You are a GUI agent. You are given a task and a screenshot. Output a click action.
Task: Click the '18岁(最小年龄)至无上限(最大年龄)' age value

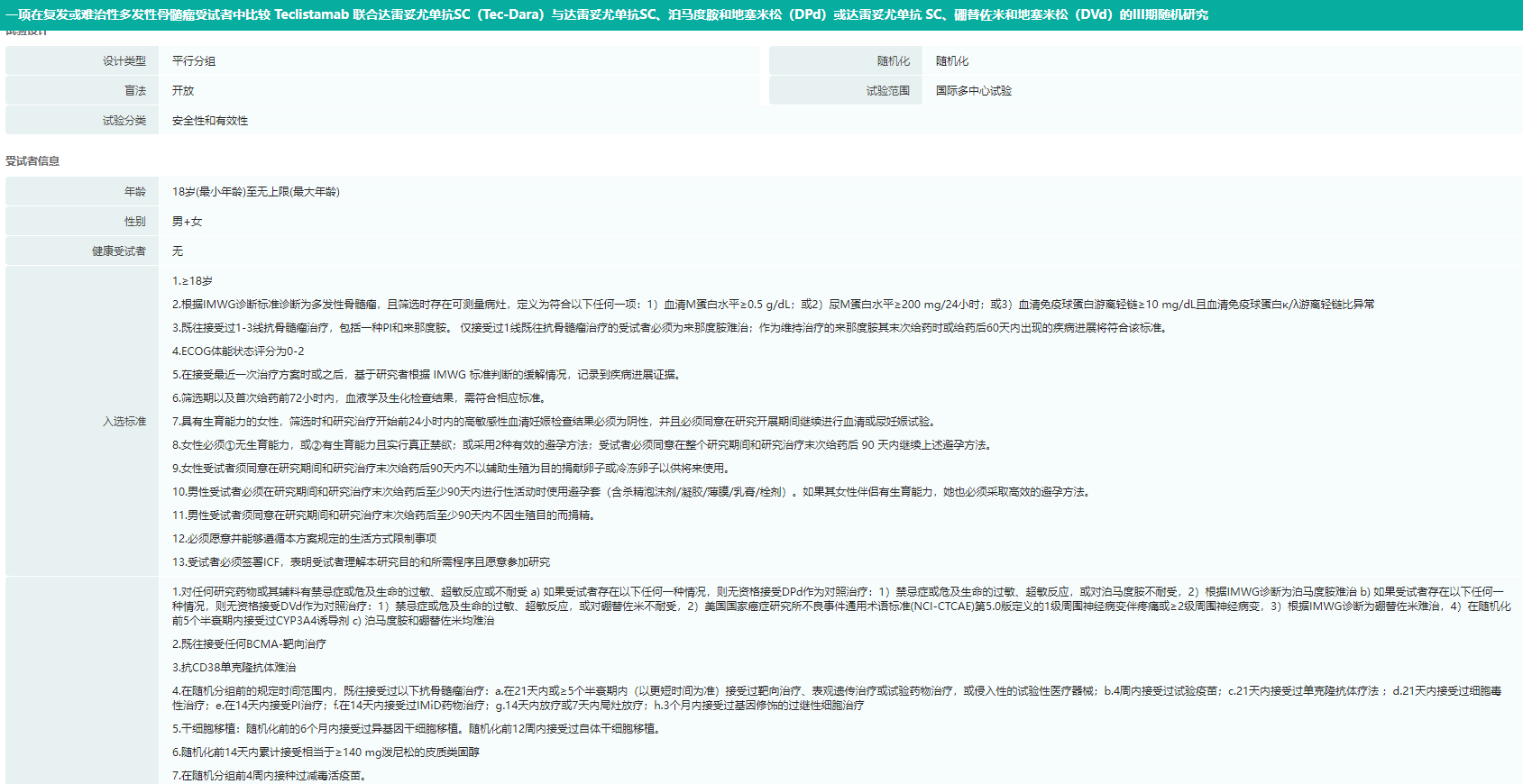256,192
